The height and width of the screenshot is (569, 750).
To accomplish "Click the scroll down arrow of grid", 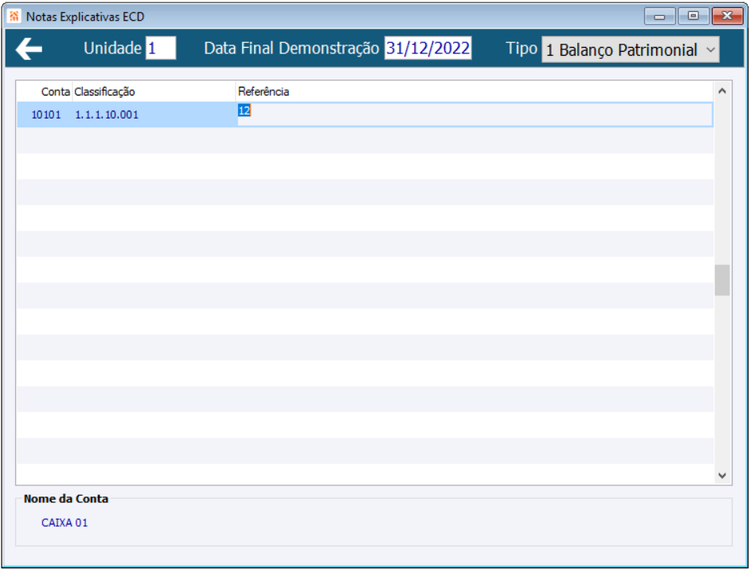I will (722, 475).
